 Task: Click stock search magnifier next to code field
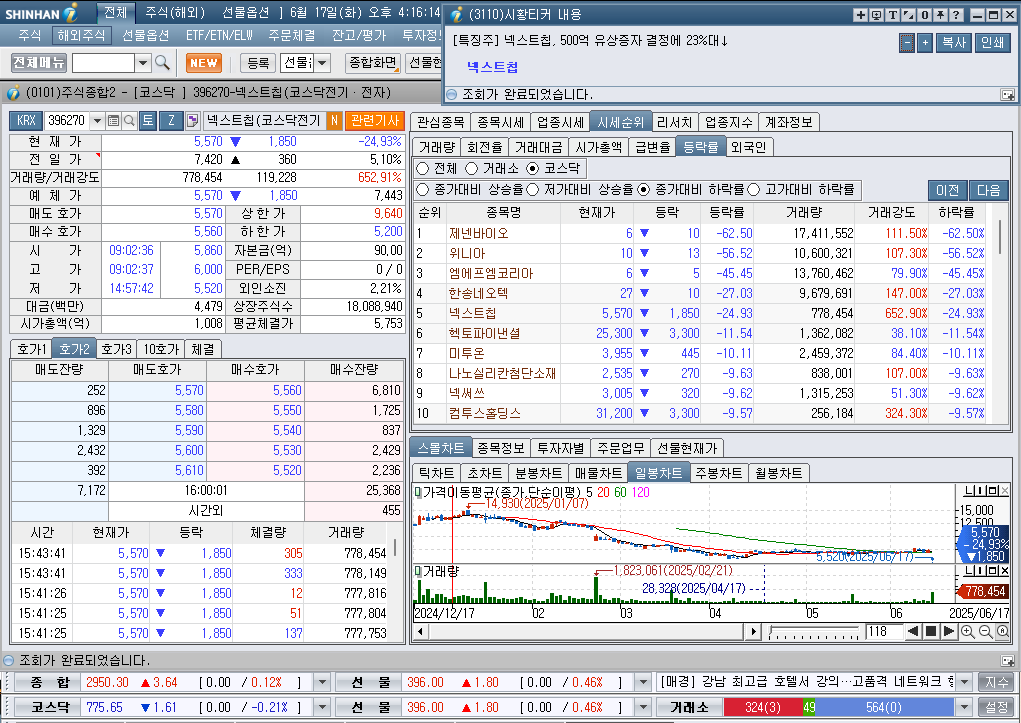click(129, 120)
